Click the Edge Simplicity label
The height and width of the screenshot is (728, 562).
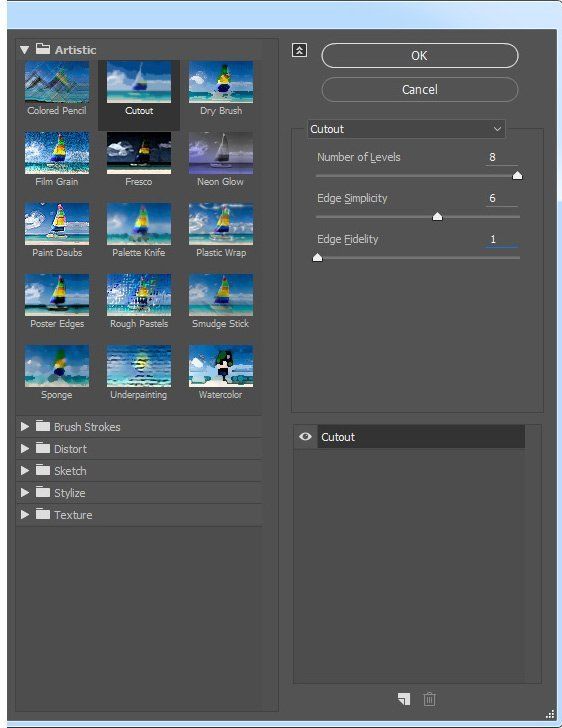coord(352,198)
